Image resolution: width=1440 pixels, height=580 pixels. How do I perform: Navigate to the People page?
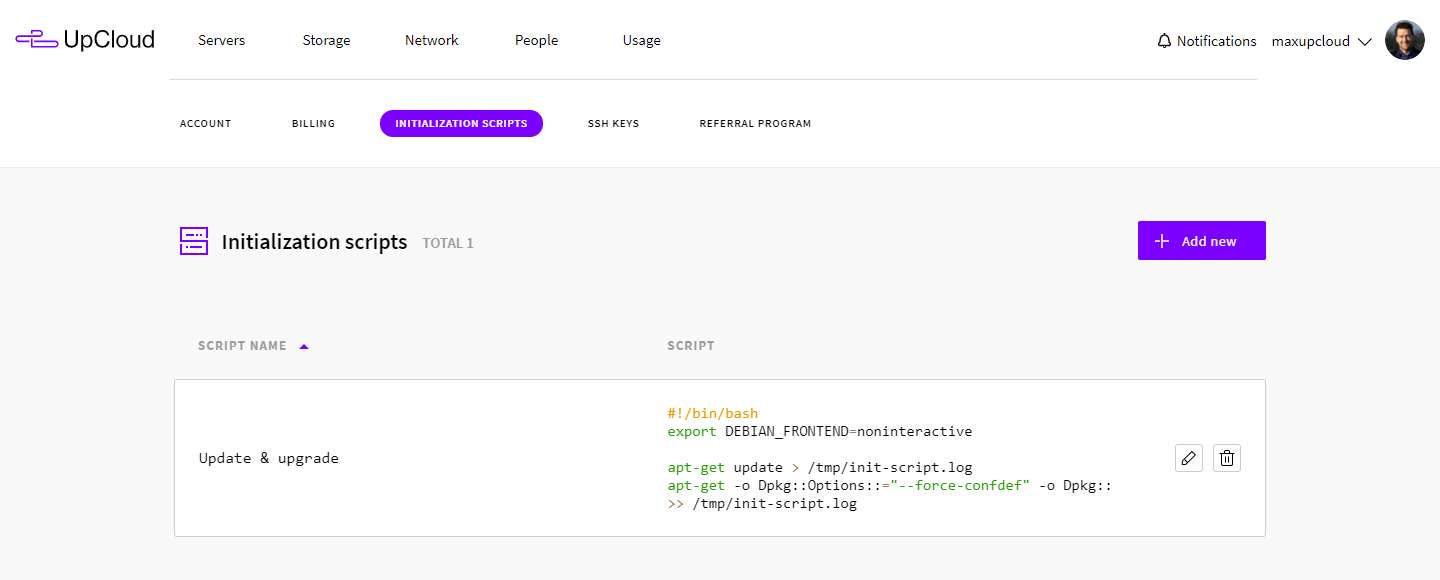point(536,40)
